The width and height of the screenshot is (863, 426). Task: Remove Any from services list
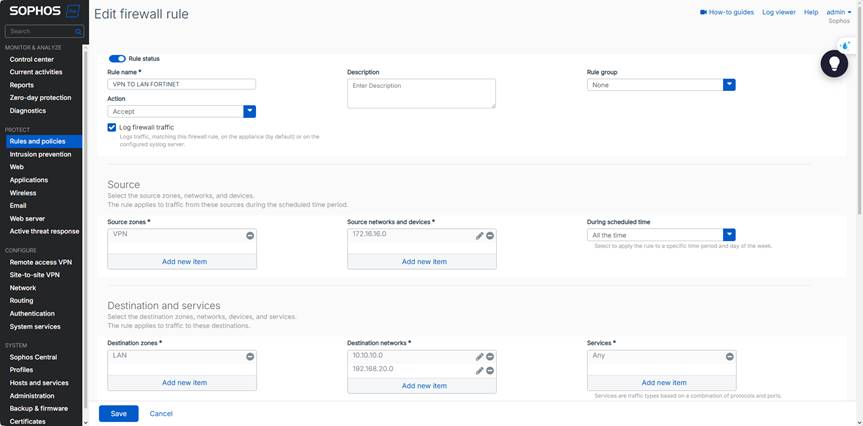tap(730, 356)
